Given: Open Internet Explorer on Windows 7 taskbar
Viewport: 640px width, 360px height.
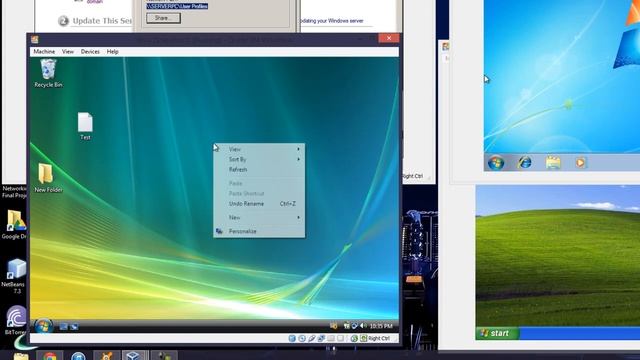Looking at the screenshot, I should tap(524, 162).
